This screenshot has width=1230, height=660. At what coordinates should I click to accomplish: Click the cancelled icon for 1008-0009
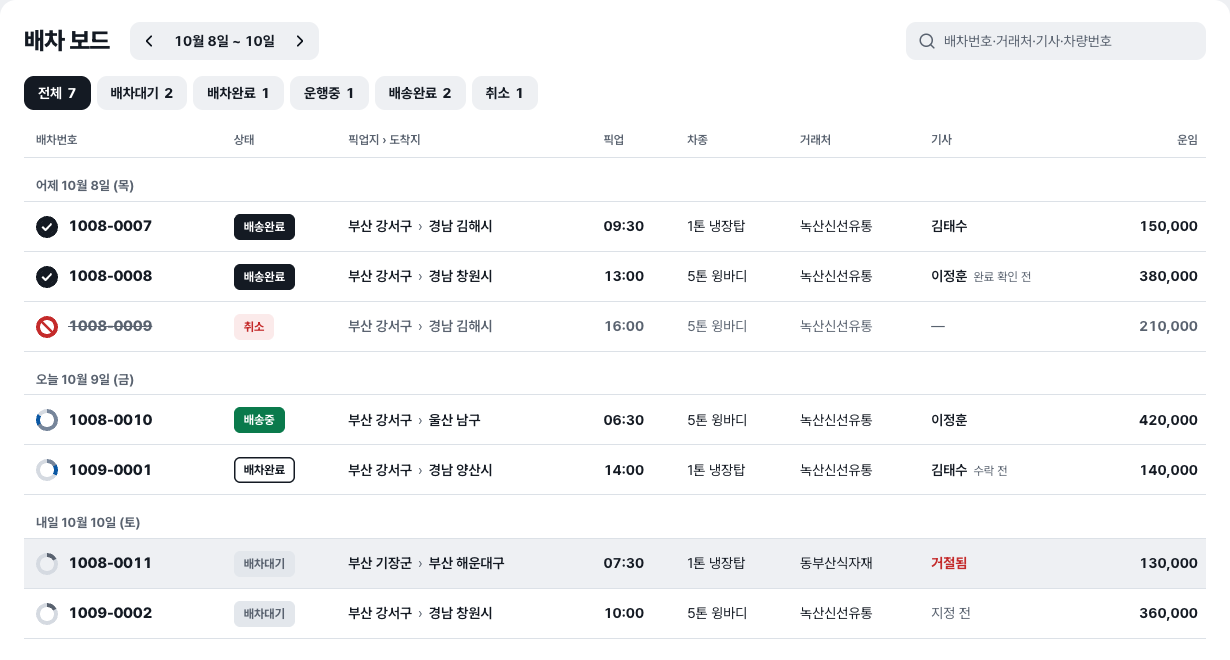[47, 327]
